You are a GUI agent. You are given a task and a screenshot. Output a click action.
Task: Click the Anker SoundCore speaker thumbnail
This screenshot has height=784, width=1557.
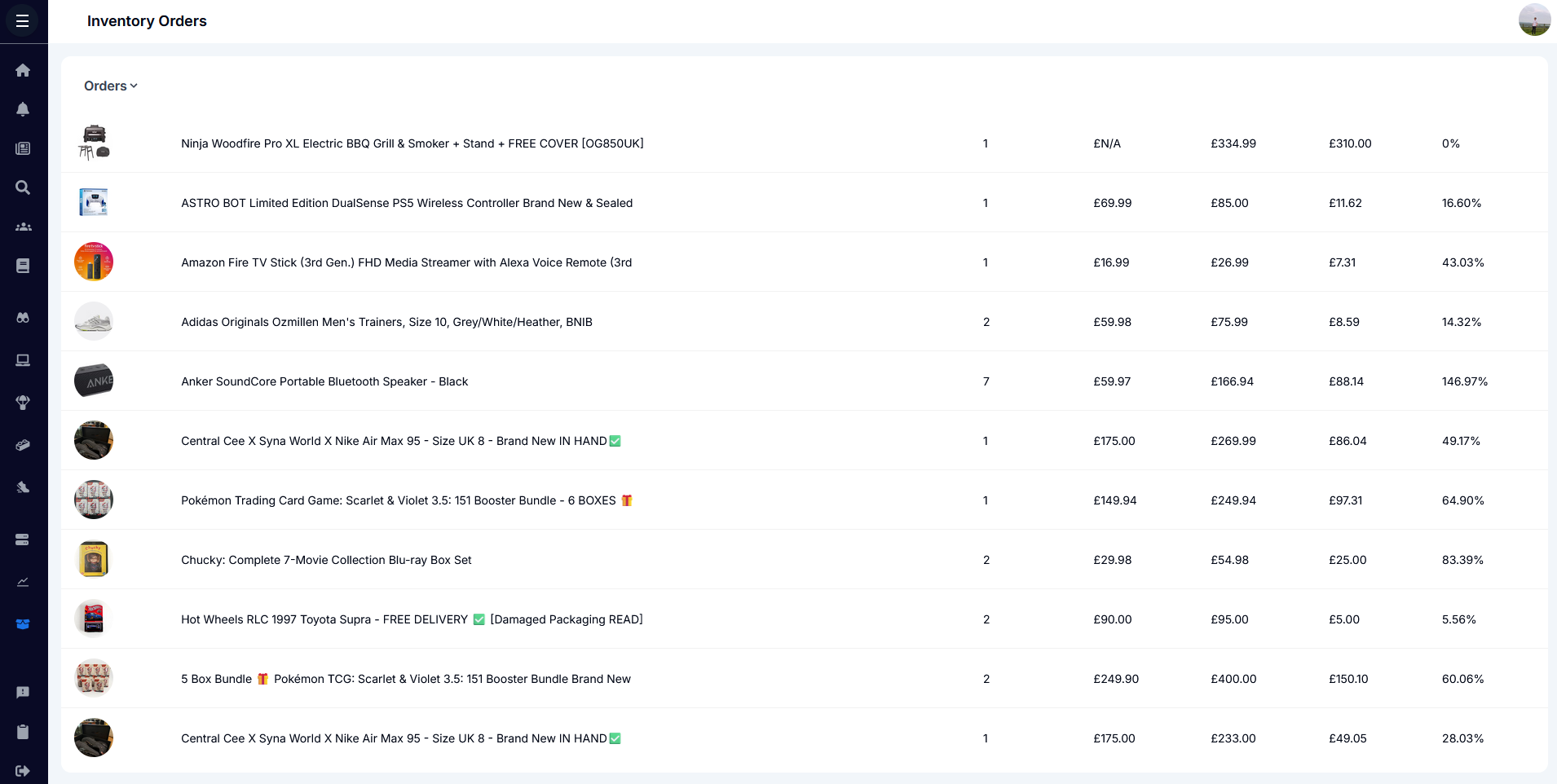94,381
